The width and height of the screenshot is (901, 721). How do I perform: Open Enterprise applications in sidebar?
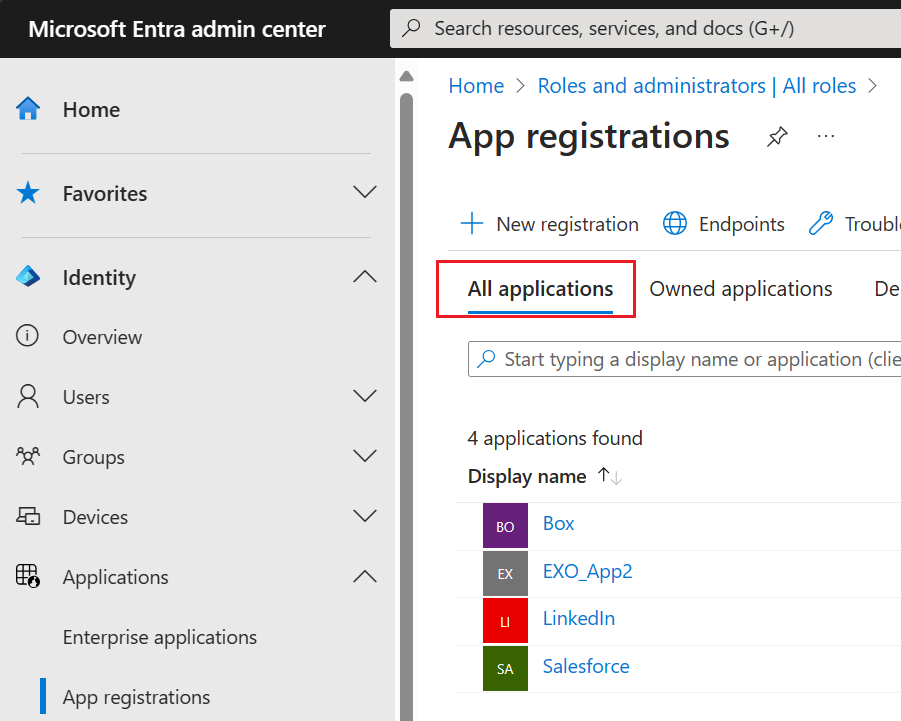click(x=160, y=637)
